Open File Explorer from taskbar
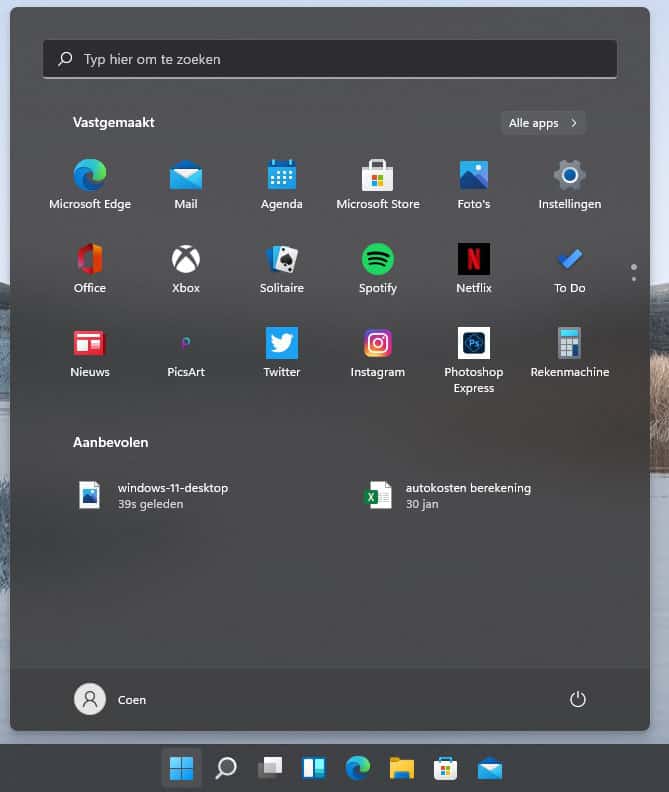Image resolution: width=669 pixels, height=792 pixels. point(402,768)
